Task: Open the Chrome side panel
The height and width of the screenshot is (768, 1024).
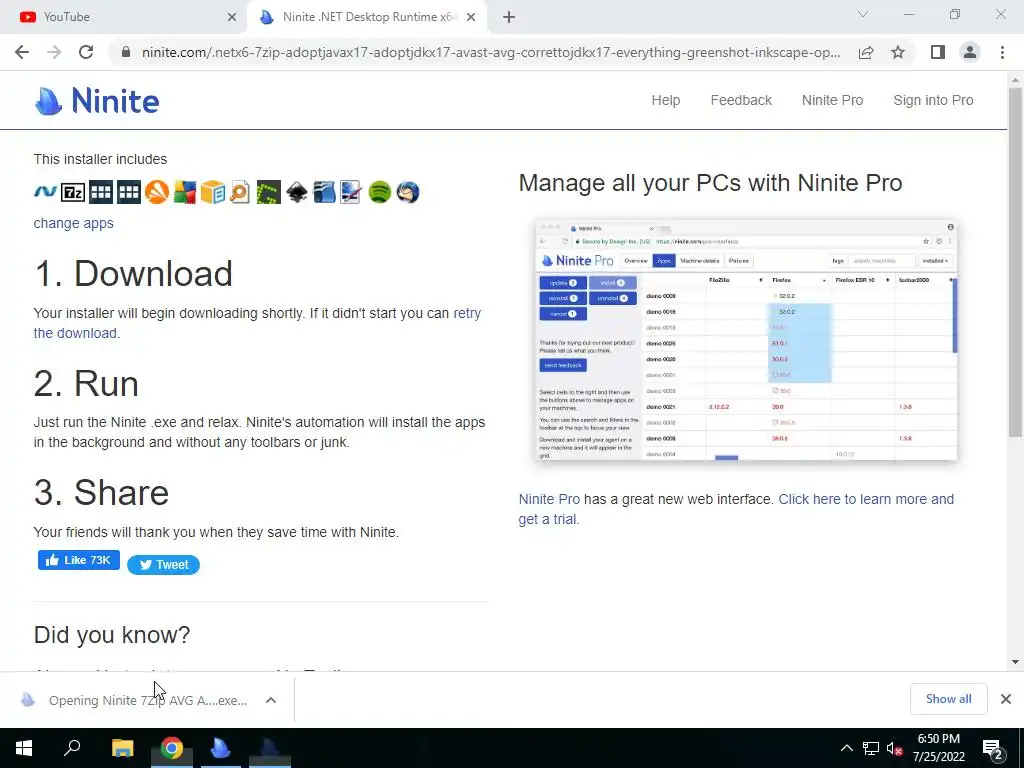Action: click(938, 52)
